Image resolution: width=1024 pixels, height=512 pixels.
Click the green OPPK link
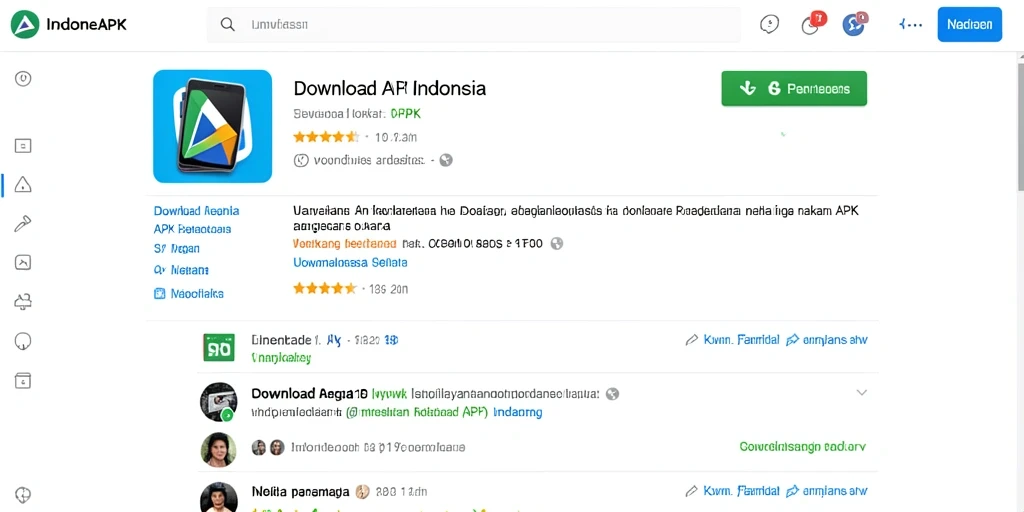(406, 114)
